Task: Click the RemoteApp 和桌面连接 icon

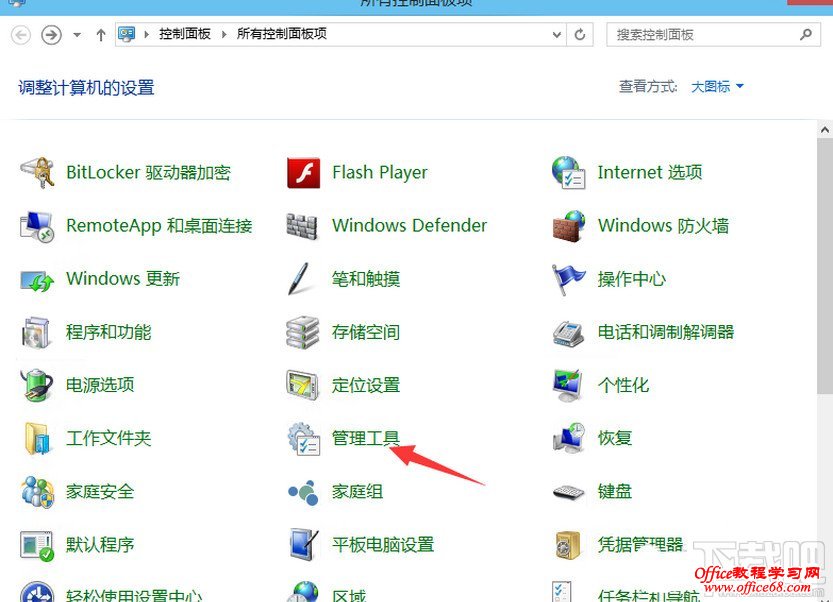Action: tap(37, 226)
